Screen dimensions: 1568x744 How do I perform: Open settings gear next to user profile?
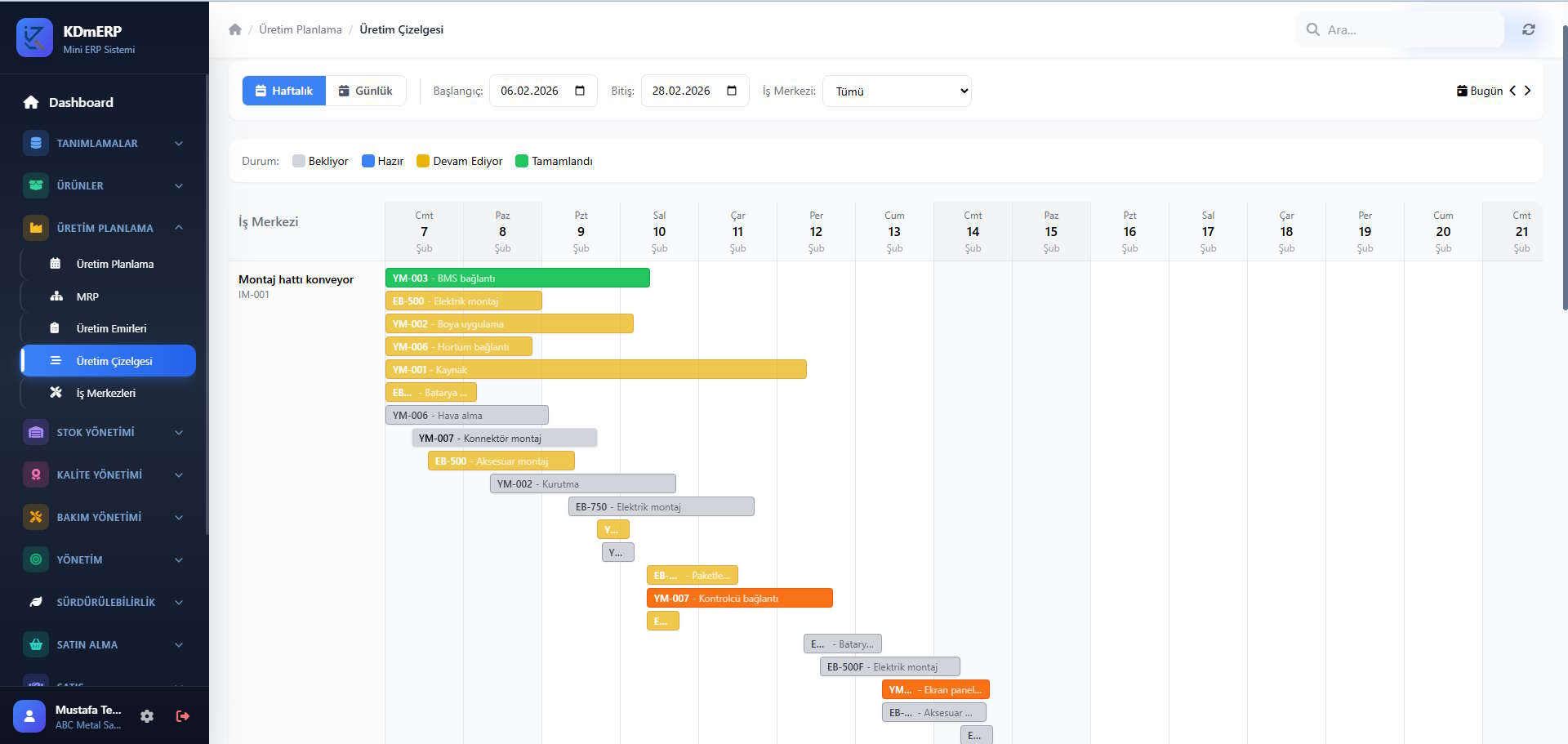coord(147,716)
